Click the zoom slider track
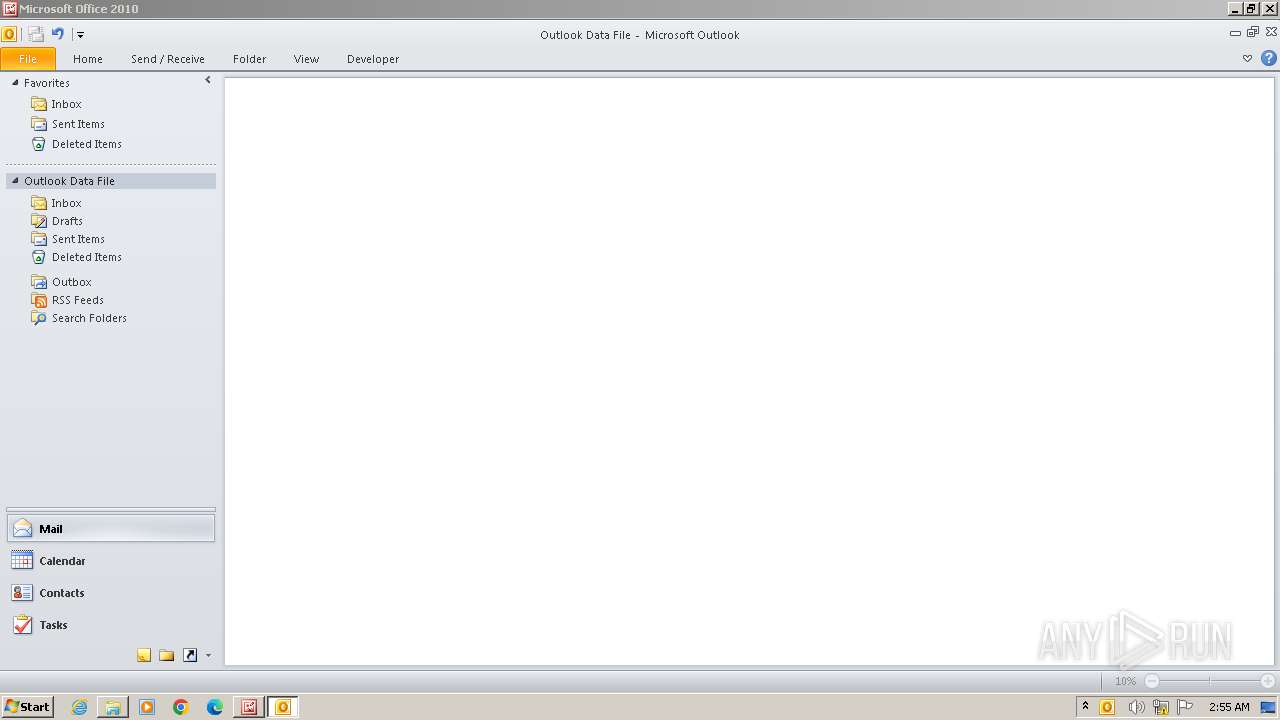The height and width of the screenshot is (720, 1280). [1209, 681]
